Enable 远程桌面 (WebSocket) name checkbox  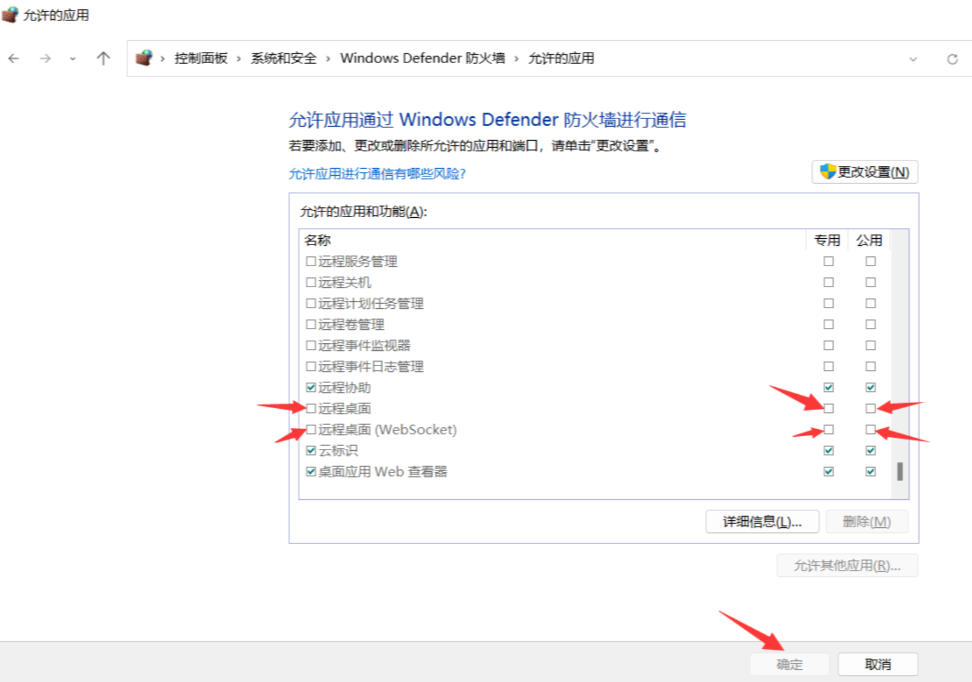[x=311, y=430]
